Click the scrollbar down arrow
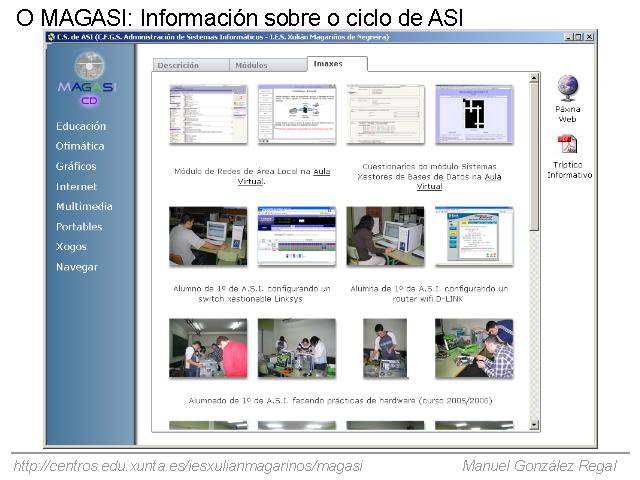640x480 pixels. [x=534, y=425]
